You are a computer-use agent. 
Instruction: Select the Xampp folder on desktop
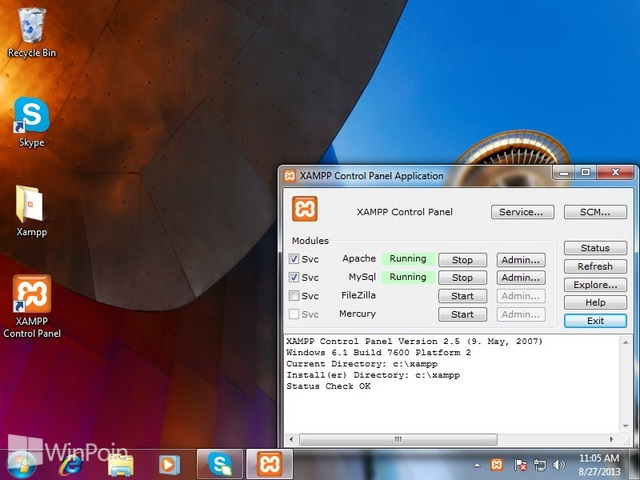(31, 211)
